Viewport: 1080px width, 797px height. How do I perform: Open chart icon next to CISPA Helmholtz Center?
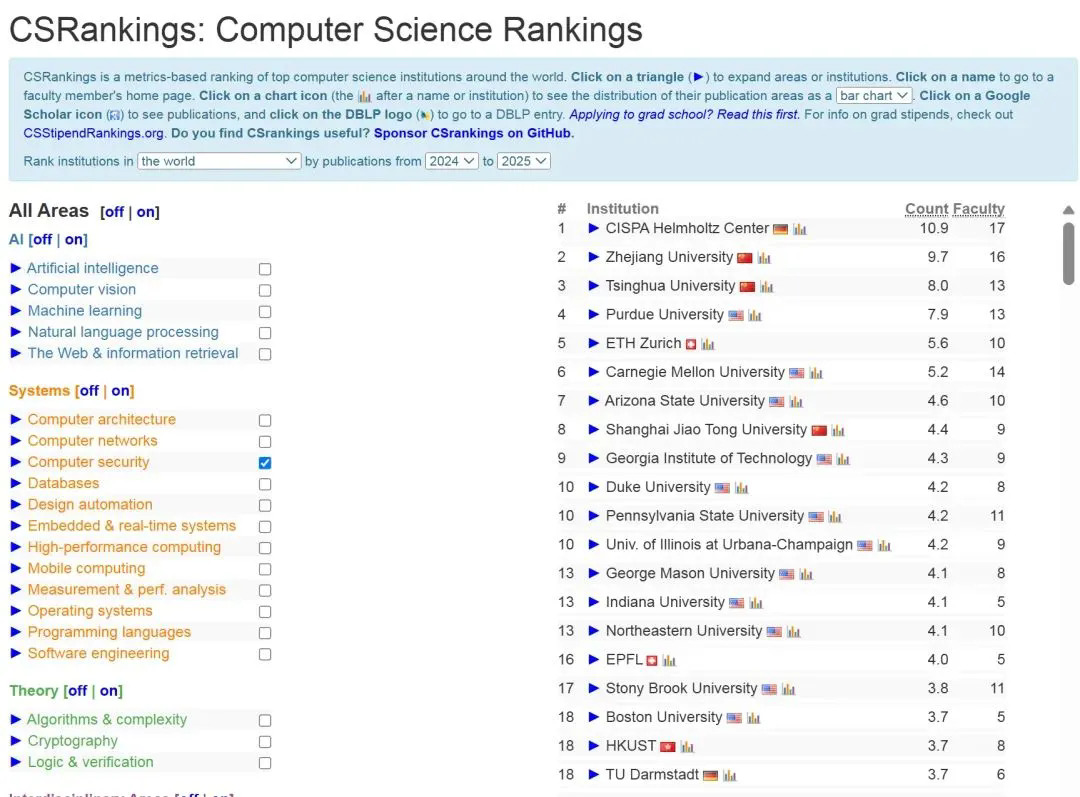pos(800,229)
